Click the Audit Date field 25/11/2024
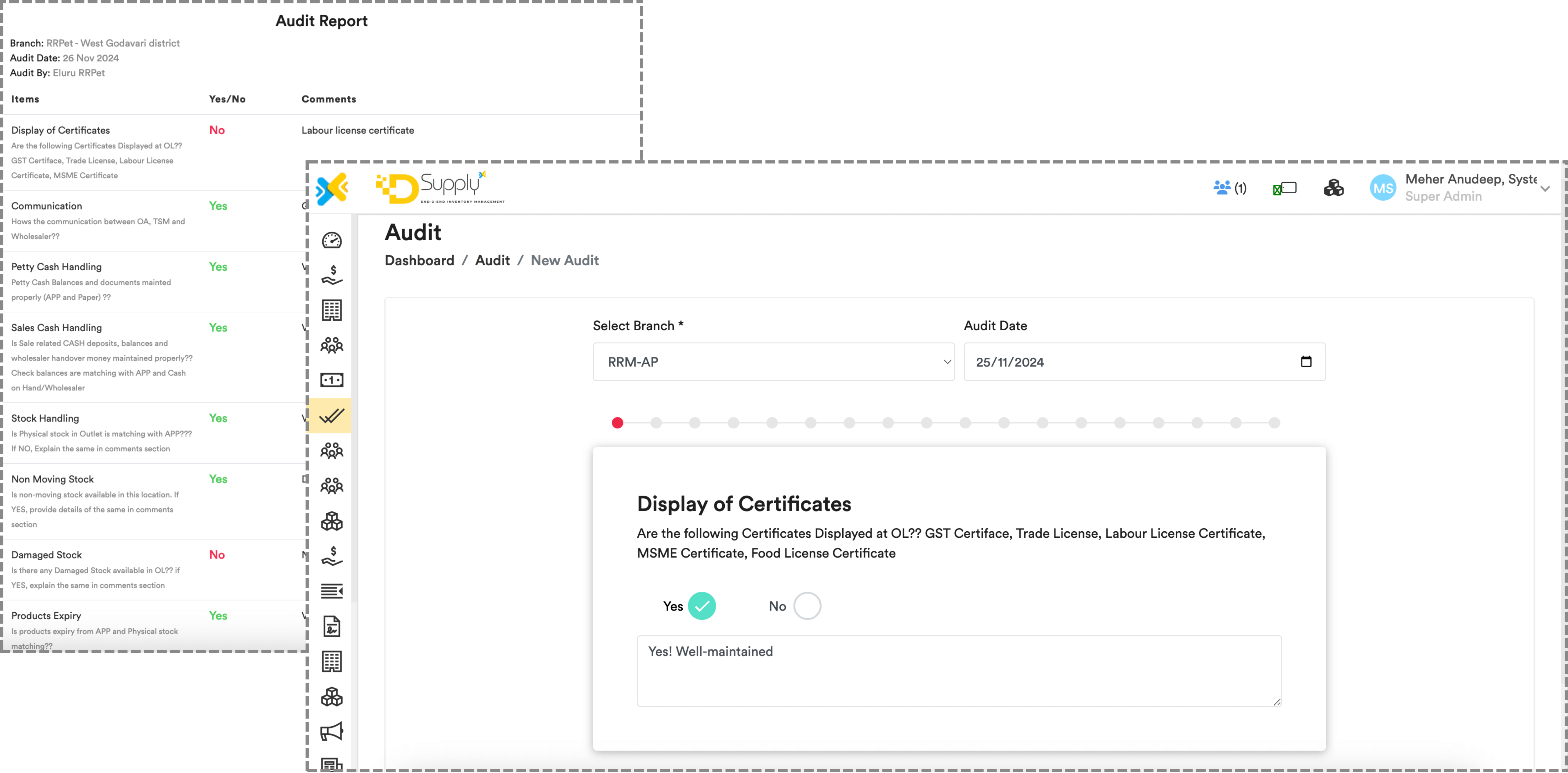The height and width of the screenshot is (773, 1568). tap(1144, 362)
